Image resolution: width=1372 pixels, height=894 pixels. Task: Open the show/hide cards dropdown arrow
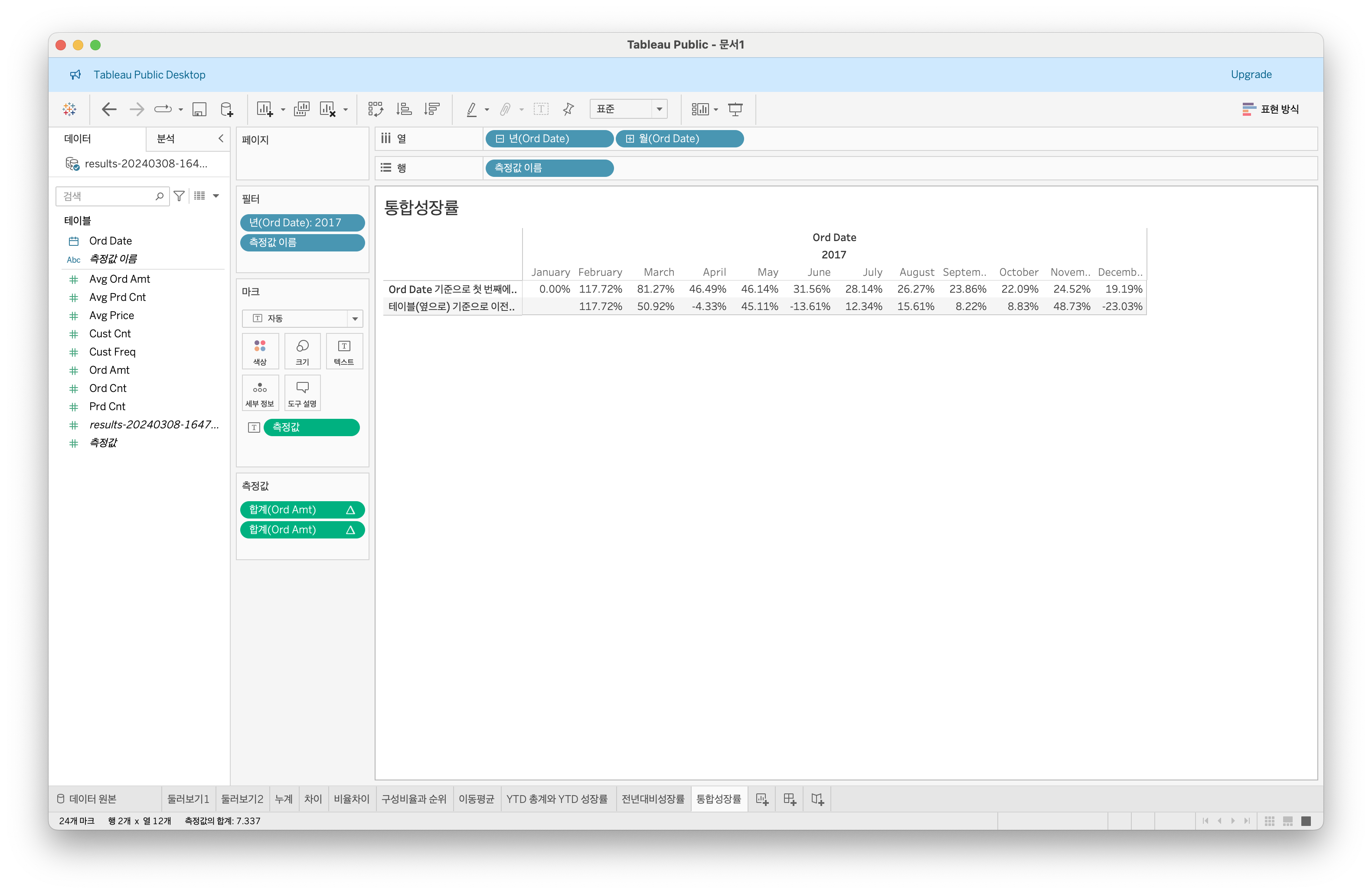(x=716, y=110)
